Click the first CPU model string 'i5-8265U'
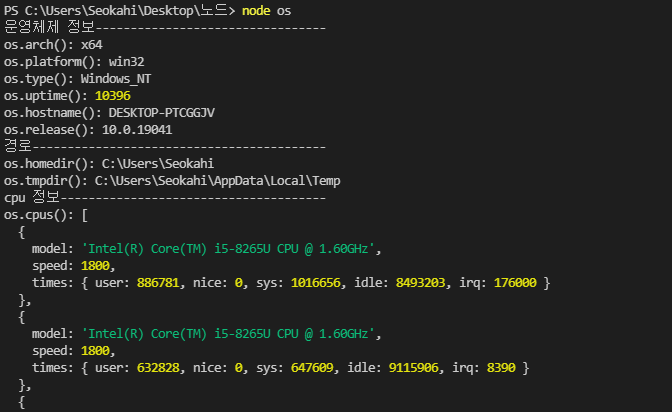The height and width of the screenshot is (412, 672). (x=242, y=249)
